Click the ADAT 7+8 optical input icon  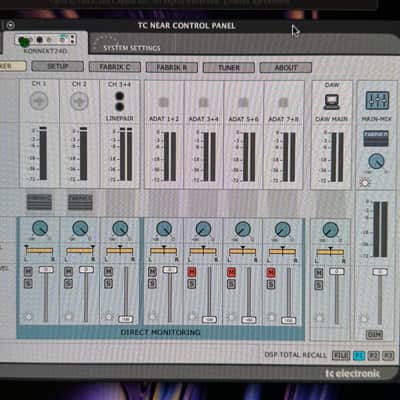coord(283,102)
